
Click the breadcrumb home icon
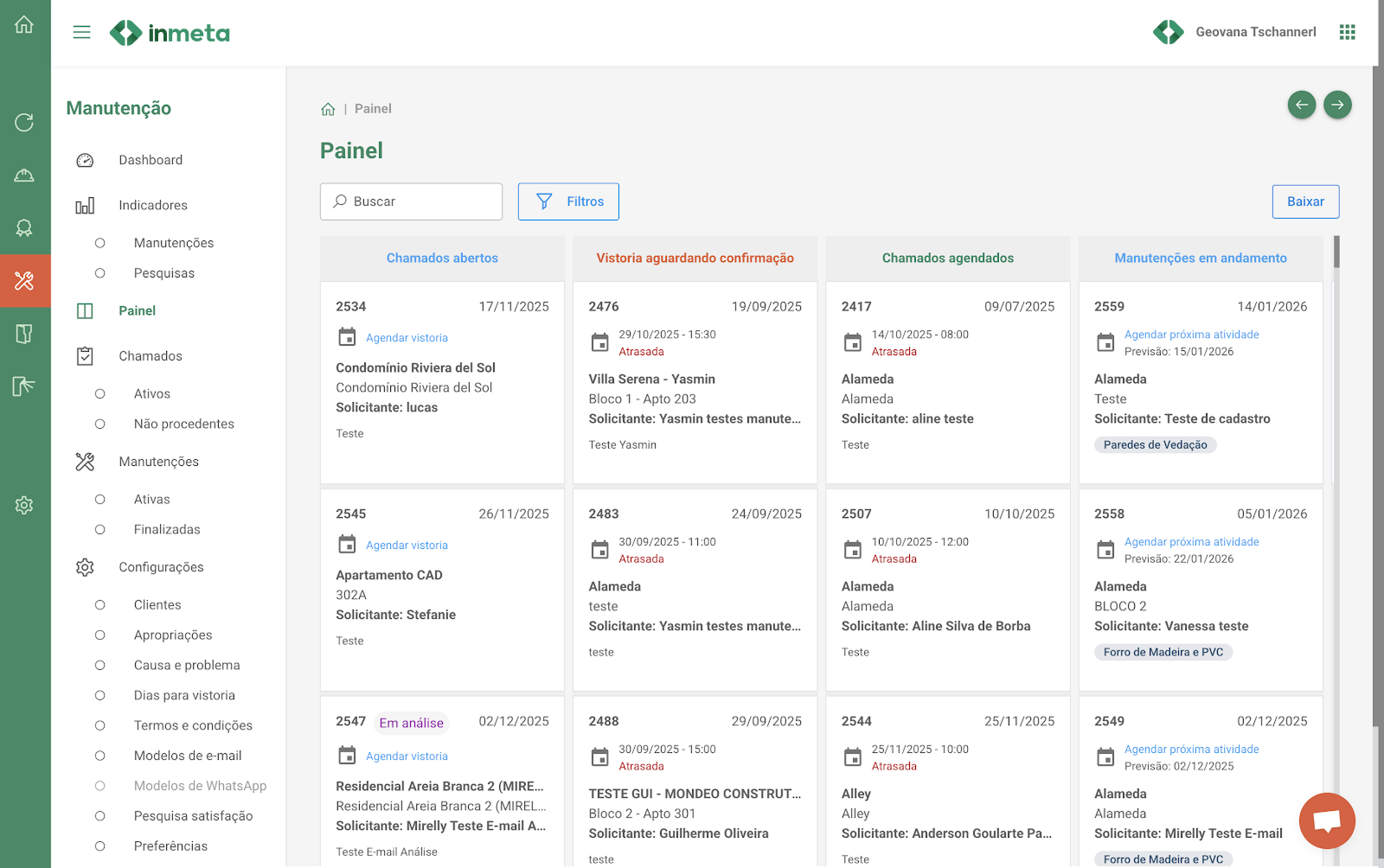(328, 109)
